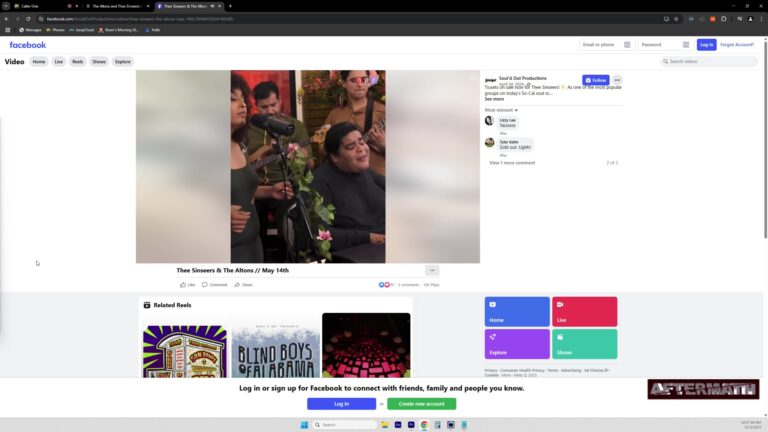Open reactions count icons under video
The height and width of the screenshot is (432, 768).
coord(385,285)
